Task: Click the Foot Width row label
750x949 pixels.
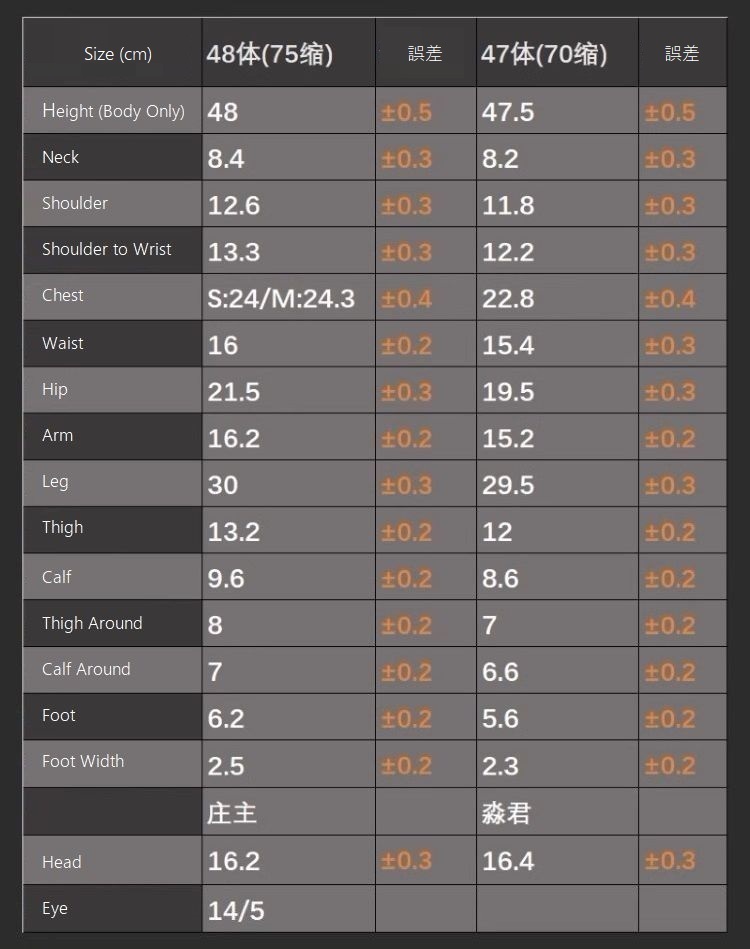Action: (x=83, y=761)
